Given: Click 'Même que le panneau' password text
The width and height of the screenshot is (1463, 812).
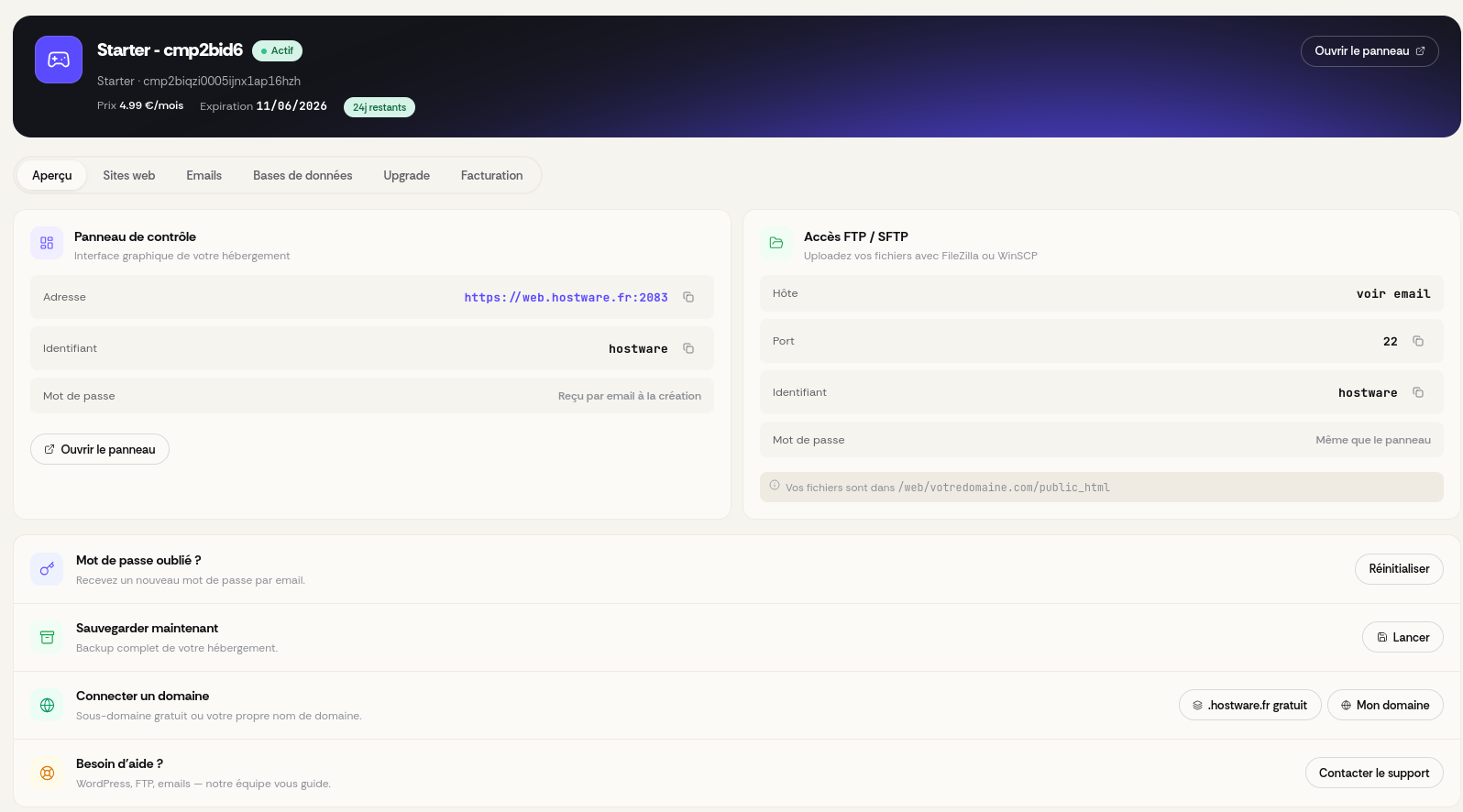Looking at the screenshot, I should (x=1373, y=440).
